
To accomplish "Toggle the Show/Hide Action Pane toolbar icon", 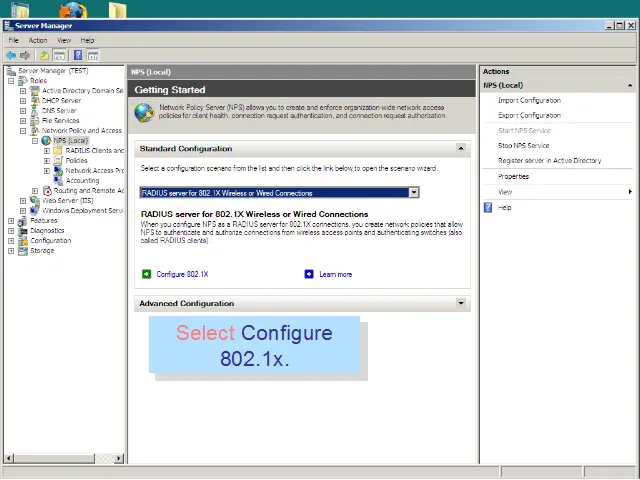I will point(93,56).
